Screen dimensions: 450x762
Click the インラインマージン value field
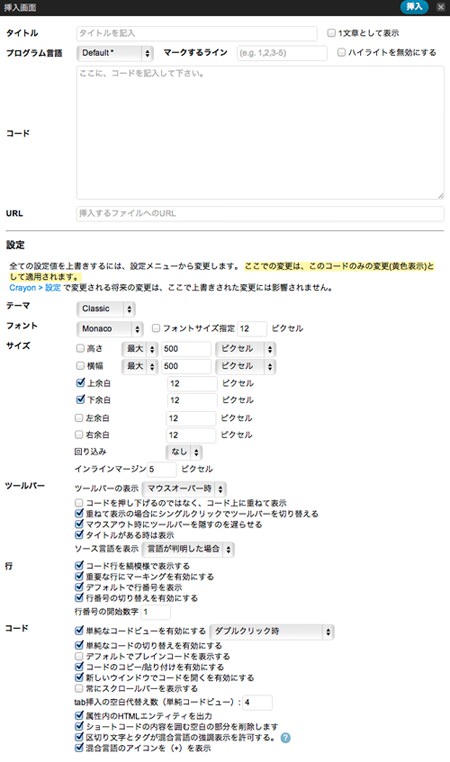(162, 469)
